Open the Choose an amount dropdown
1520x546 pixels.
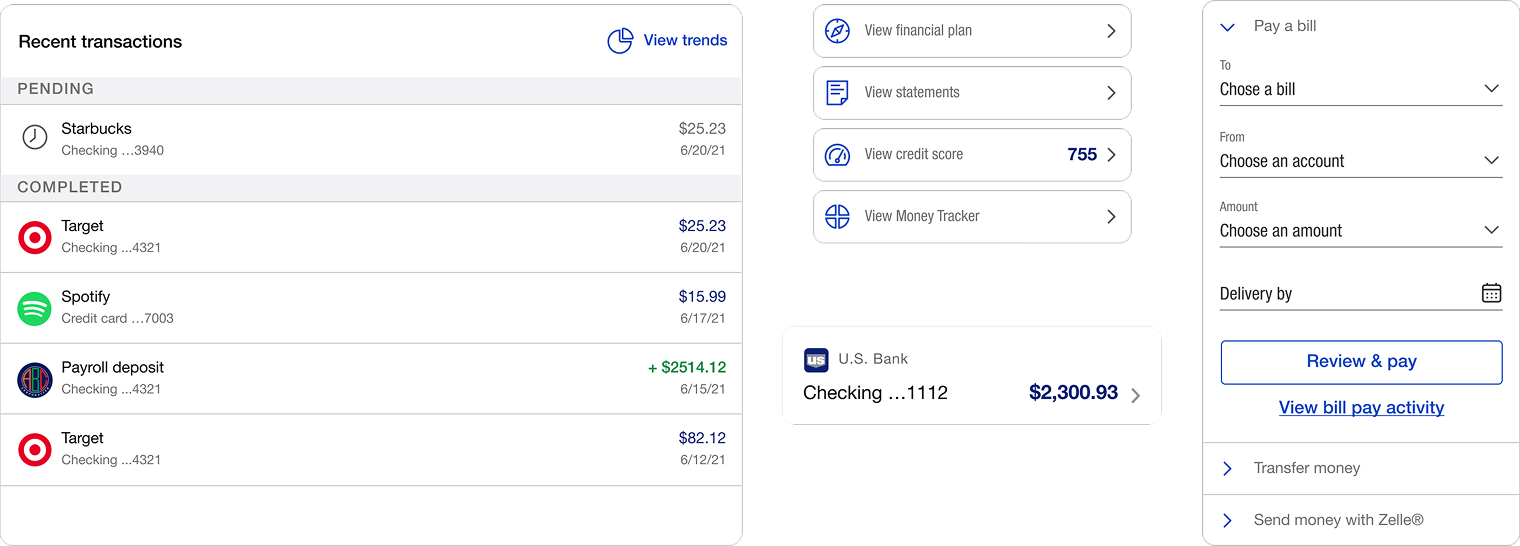point(1361,231)
